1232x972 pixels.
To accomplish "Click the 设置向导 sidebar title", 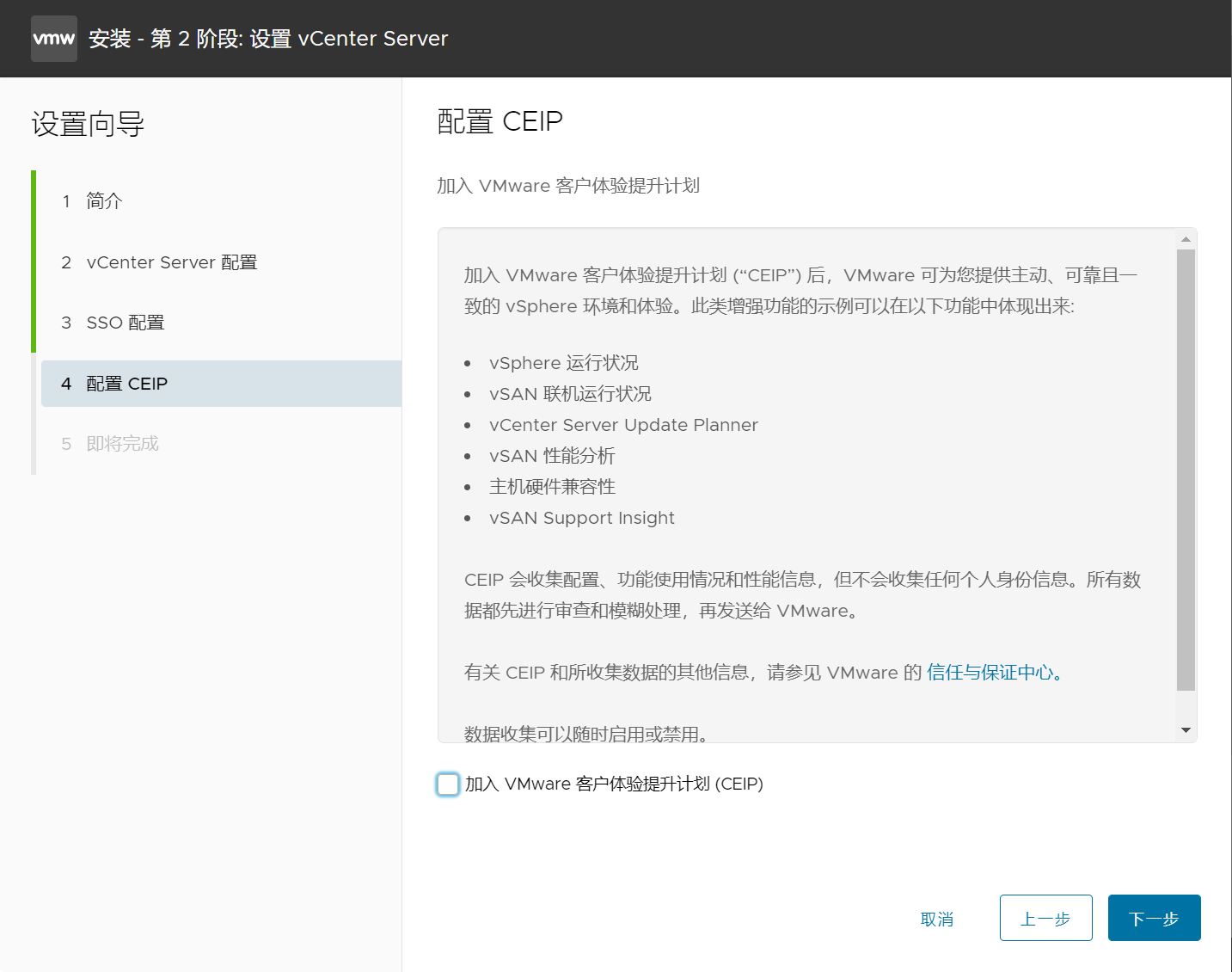I will (88, 125).
